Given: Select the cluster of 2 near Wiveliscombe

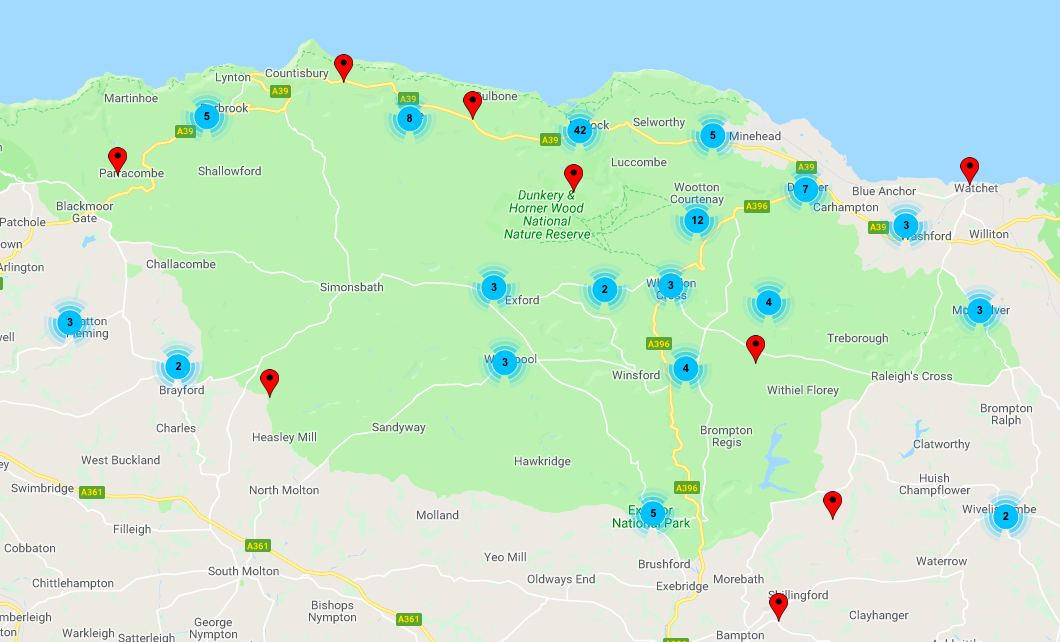Looking at the screenshot, I should 1004,517.
